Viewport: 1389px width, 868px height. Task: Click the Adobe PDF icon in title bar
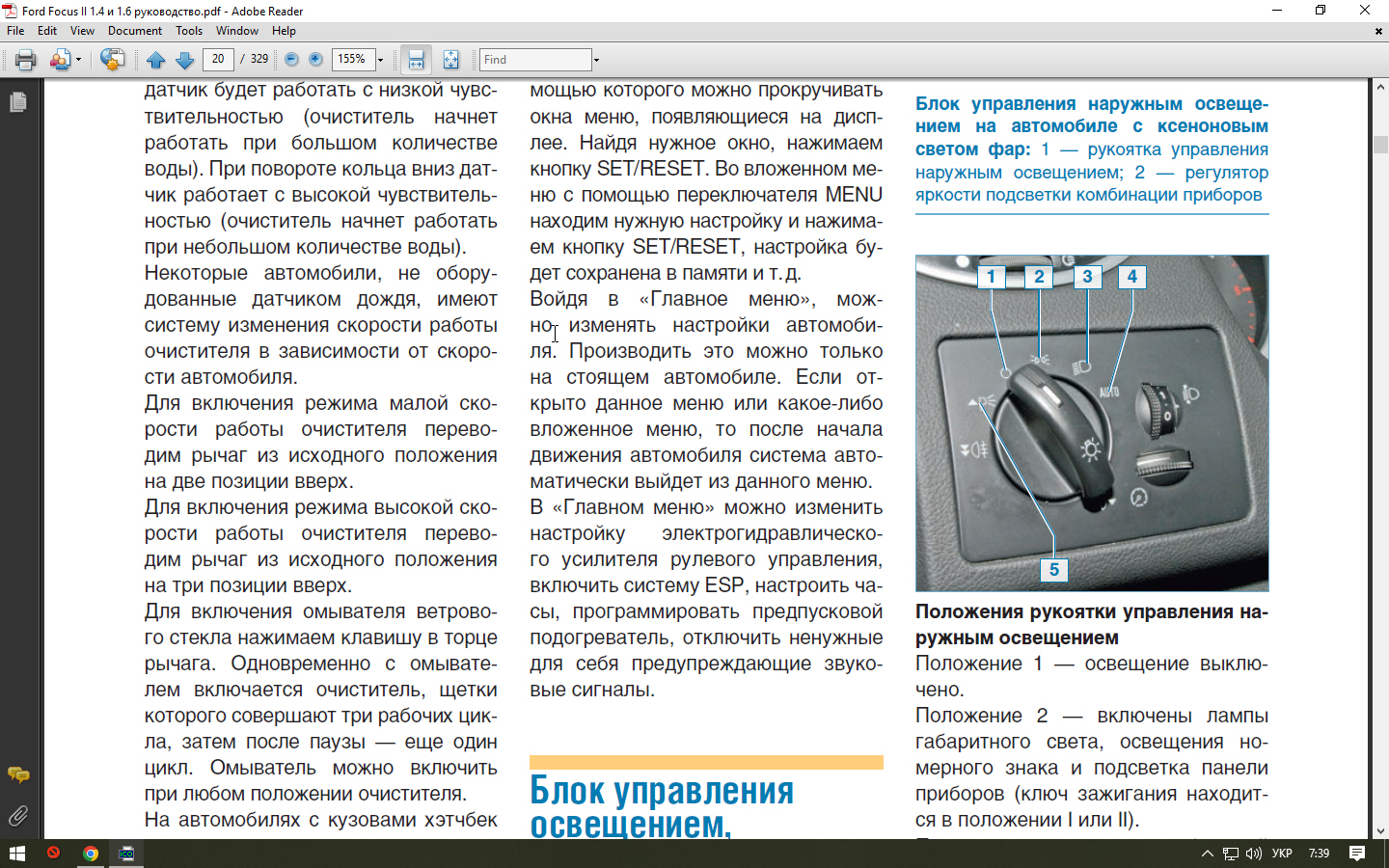[10, 11]
